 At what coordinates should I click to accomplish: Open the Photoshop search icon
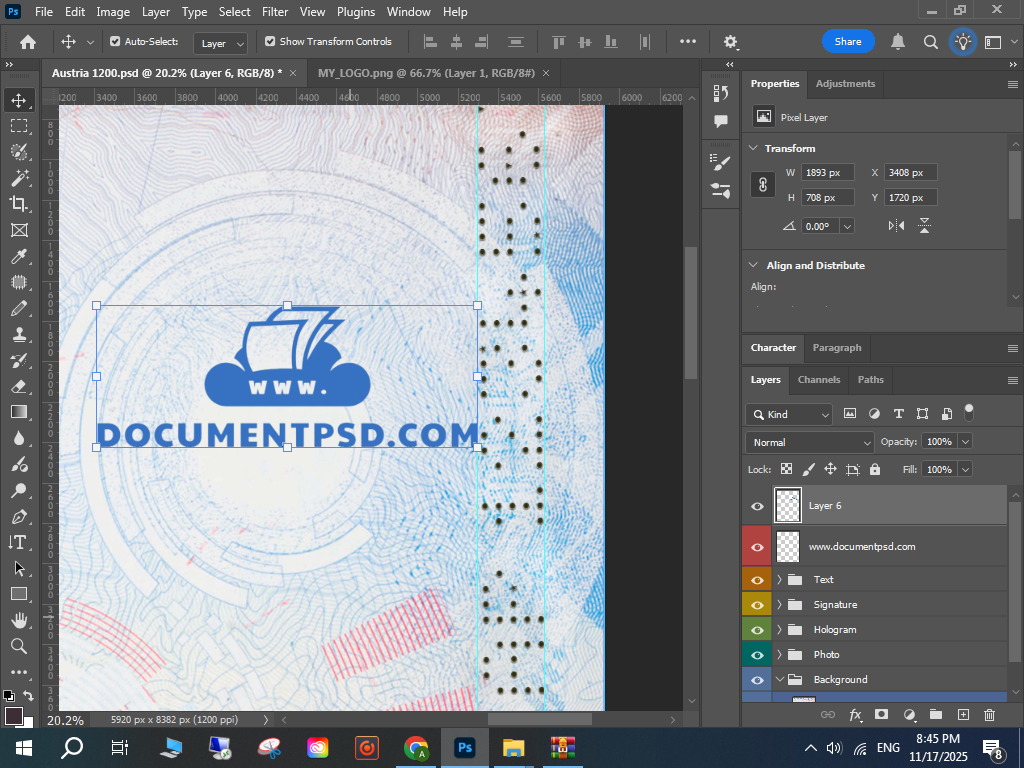tap(930, 42)
